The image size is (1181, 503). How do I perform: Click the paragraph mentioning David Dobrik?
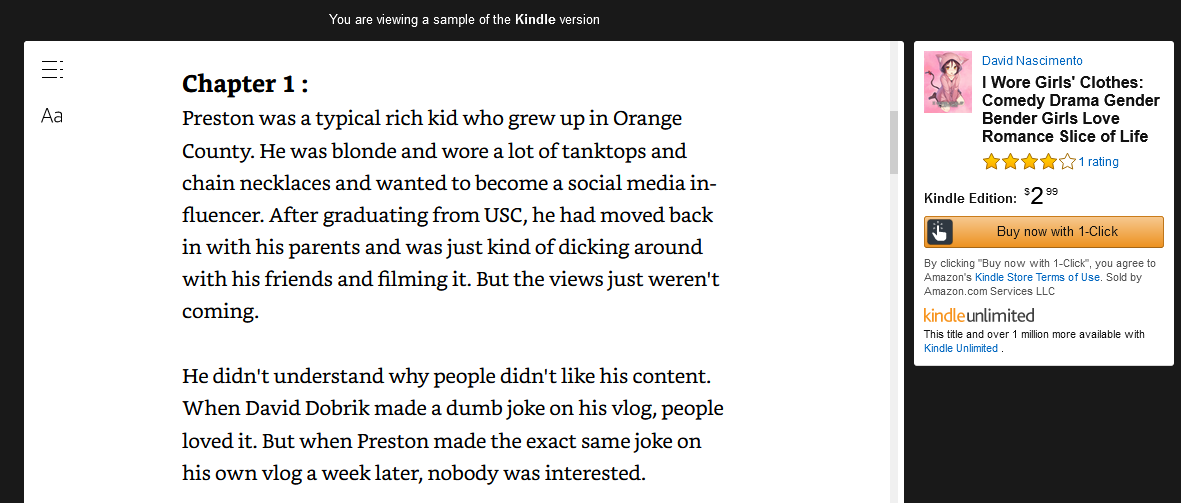click(452, 425)
